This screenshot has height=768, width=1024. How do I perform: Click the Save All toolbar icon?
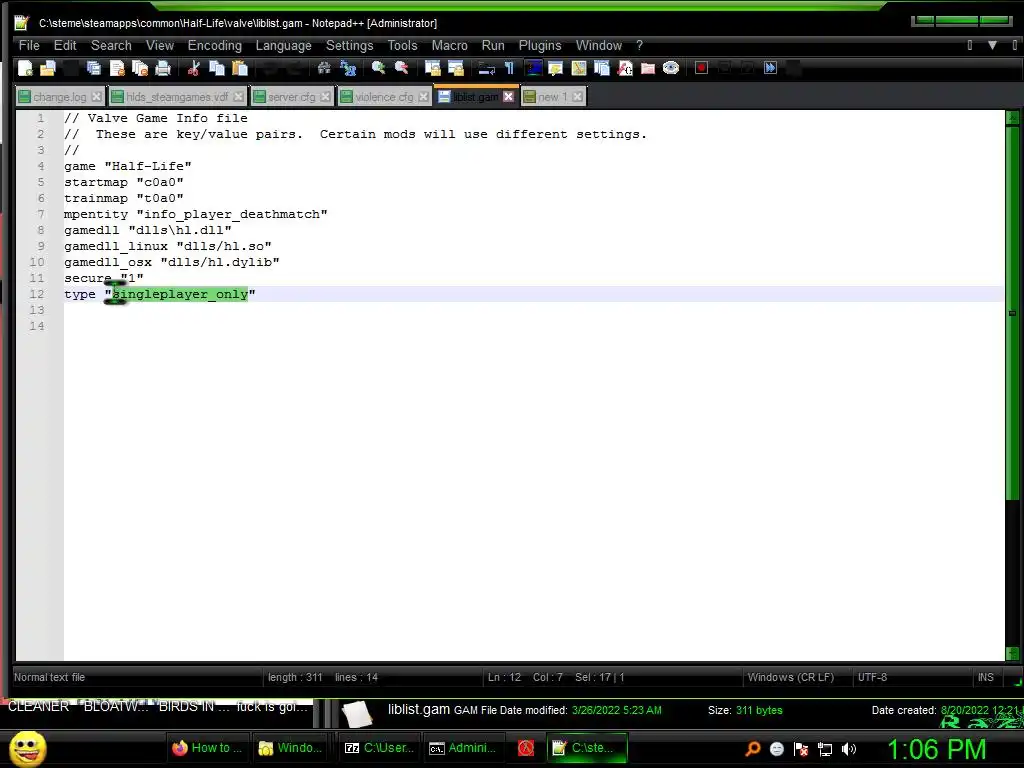pyautogui.click(x=93, y=68)
